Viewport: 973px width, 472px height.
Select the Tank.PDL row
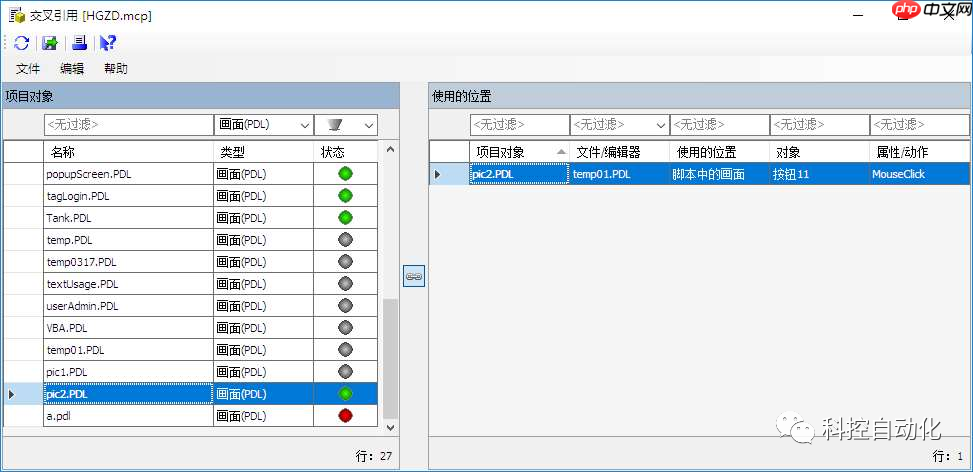(191, 218)
